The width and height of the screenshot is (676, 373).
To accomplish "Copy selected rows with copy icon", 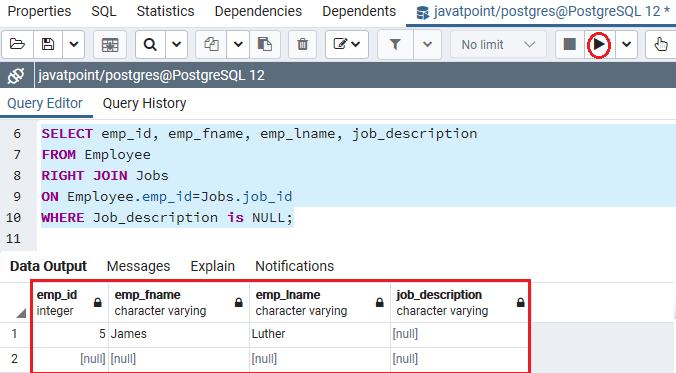I will (211, 44).
